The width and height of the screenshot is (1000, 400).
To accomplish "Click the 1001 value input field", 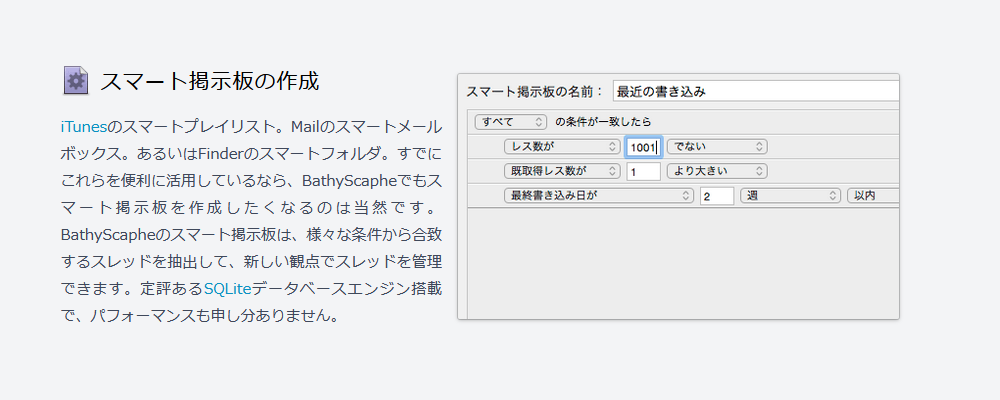I will tap(644, 147).
